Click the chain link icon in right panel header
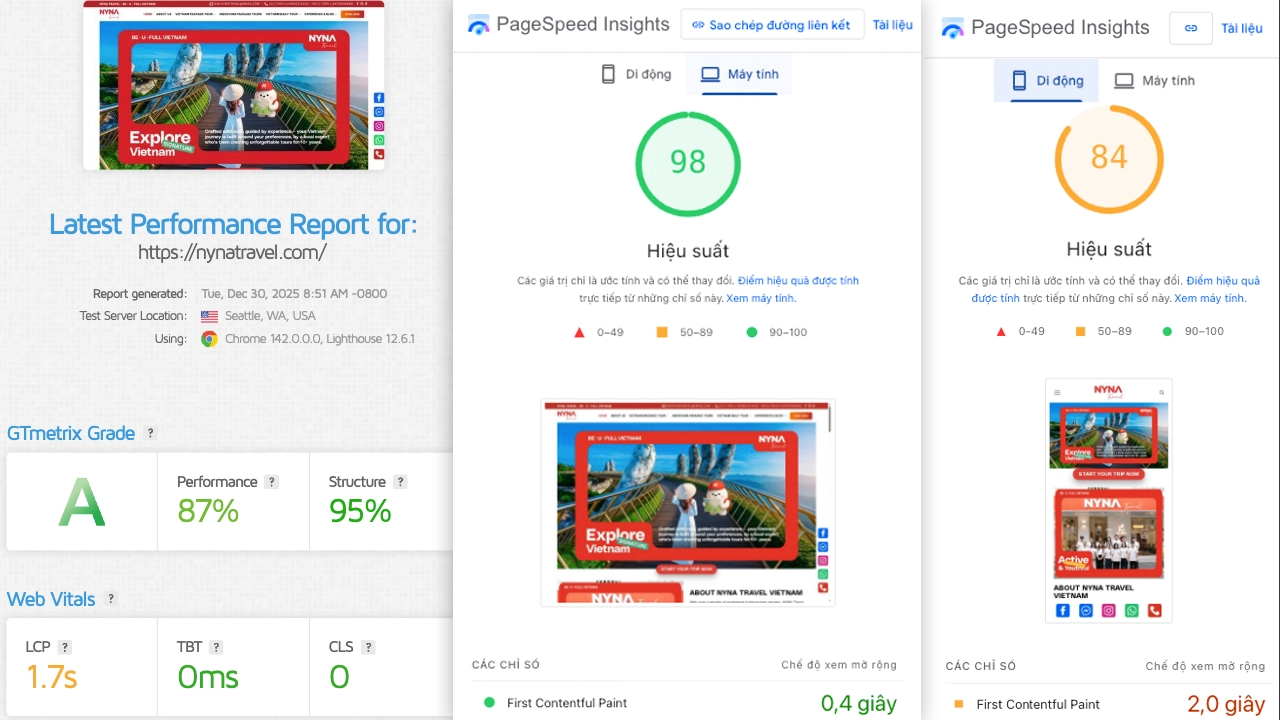The image size is (1280, 720). pyautogui.click(x=1190, y=28)
